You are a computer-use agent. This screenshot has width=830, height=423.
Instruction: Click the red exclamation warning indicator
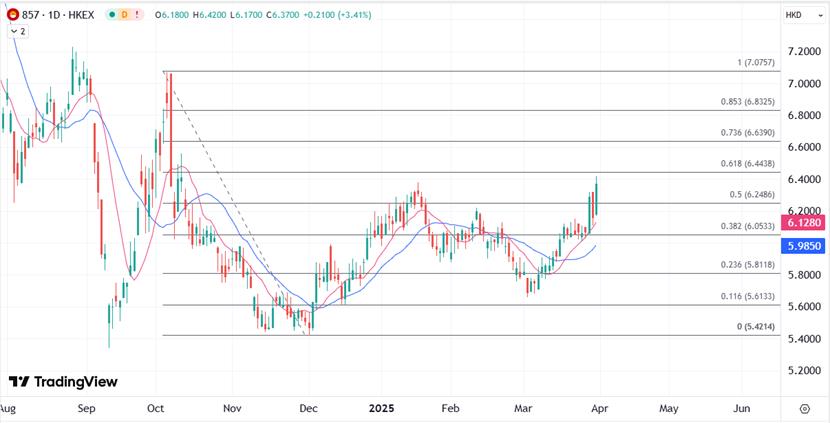coord(138,16)
